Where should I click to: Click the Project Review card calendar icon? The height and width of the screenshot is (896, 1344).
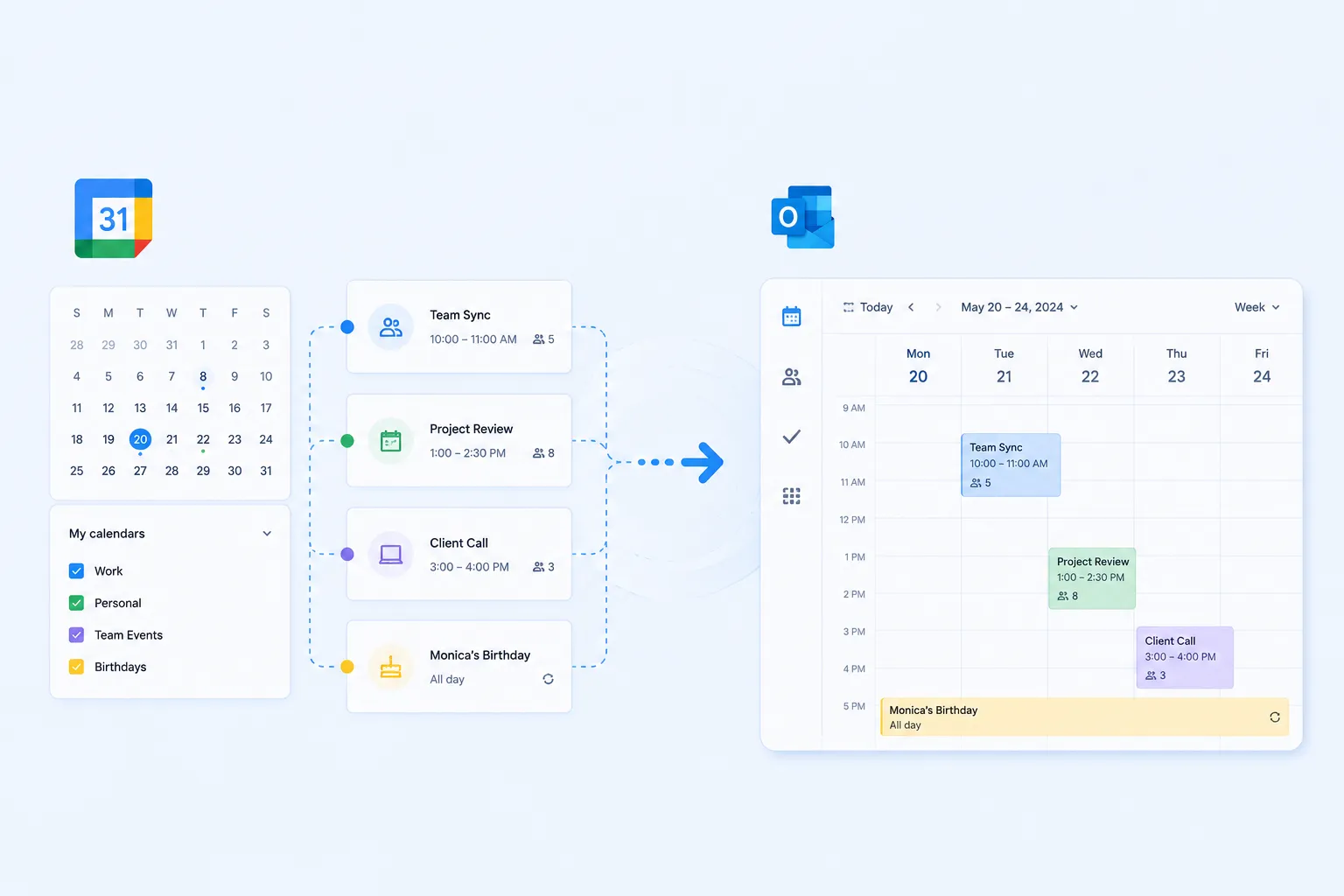[391, 441]
